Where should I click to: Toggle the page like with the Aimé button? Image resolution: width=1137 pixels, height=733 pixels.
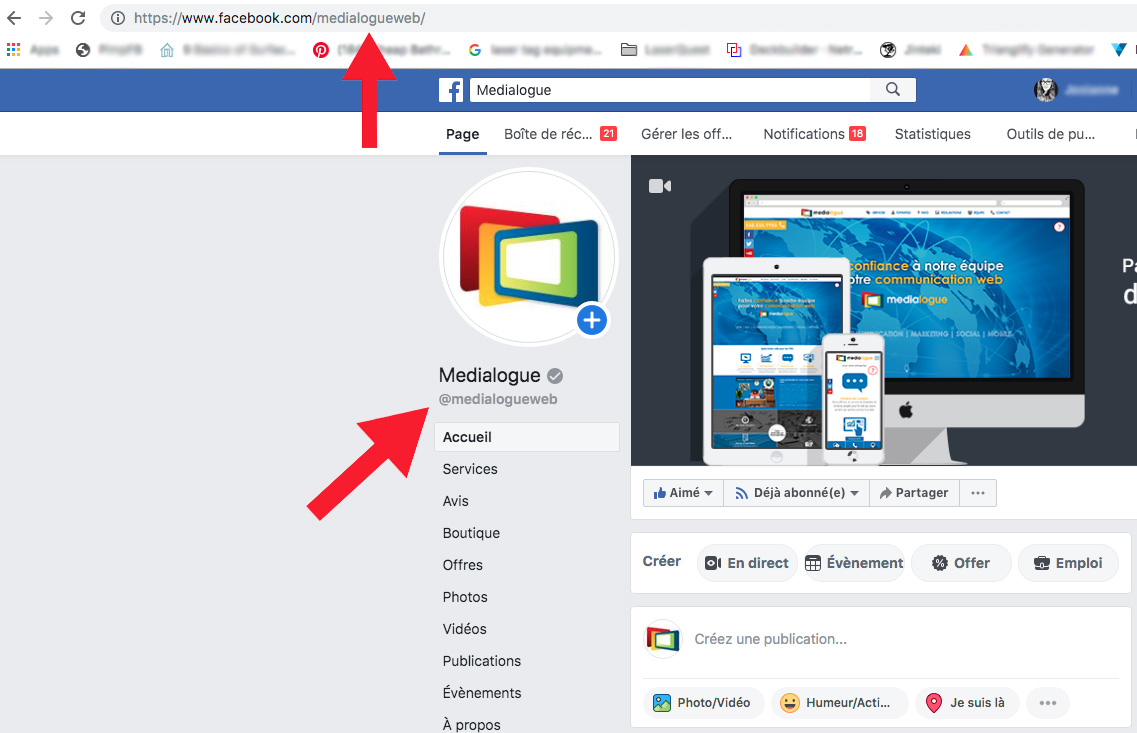pos(676,492)
